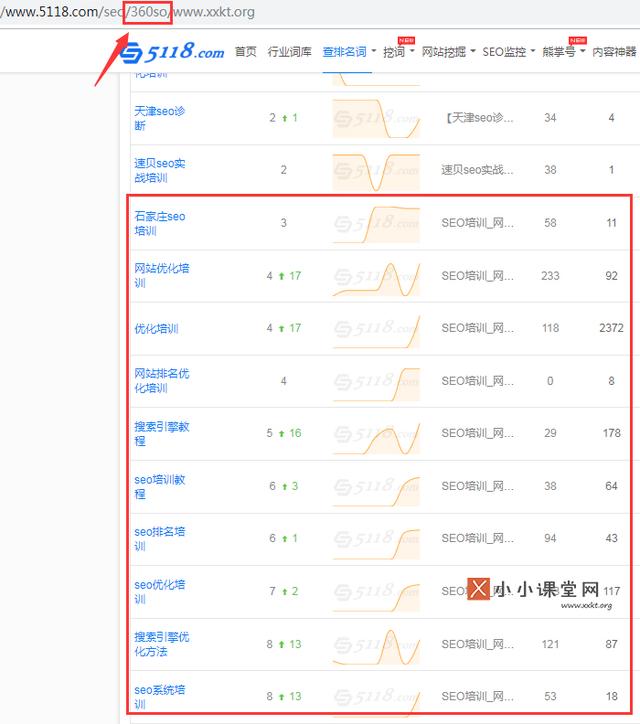Click the rank up arrow in 搜索引擎教程 row
The height and width of the screenshot is (724, 640).
coord(281,434)
